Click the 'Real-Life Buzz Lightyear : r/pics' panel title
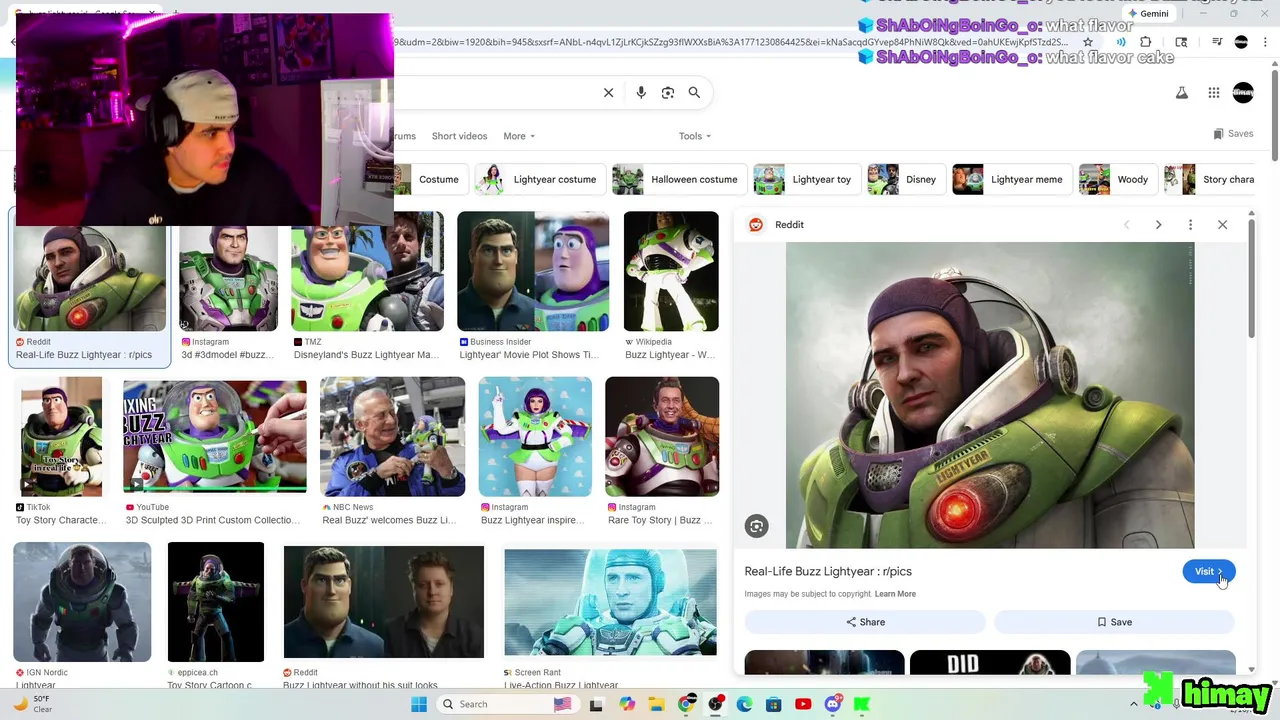 (828, 571)
